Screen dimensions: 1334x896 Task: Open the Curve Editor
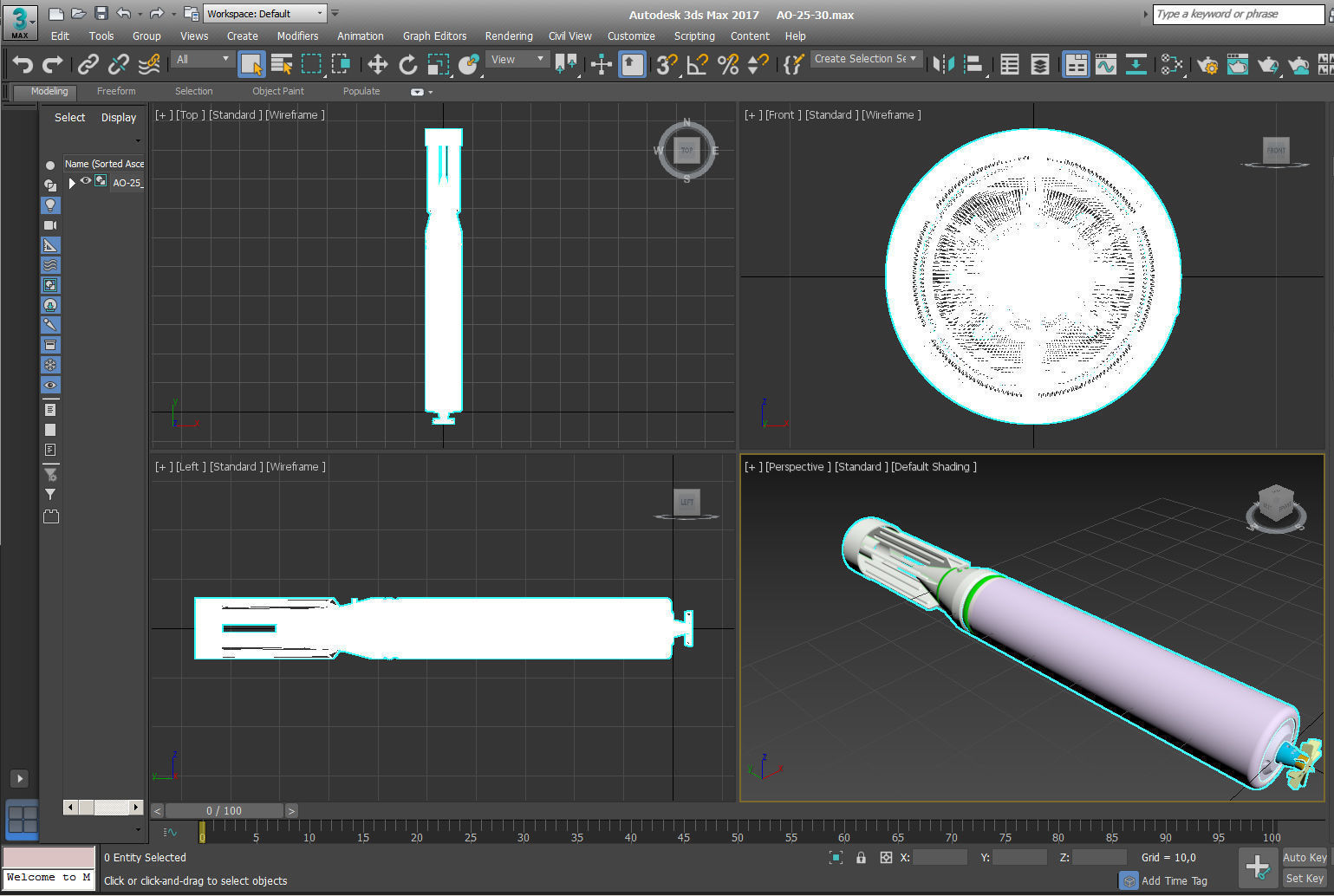point(1106,64)
